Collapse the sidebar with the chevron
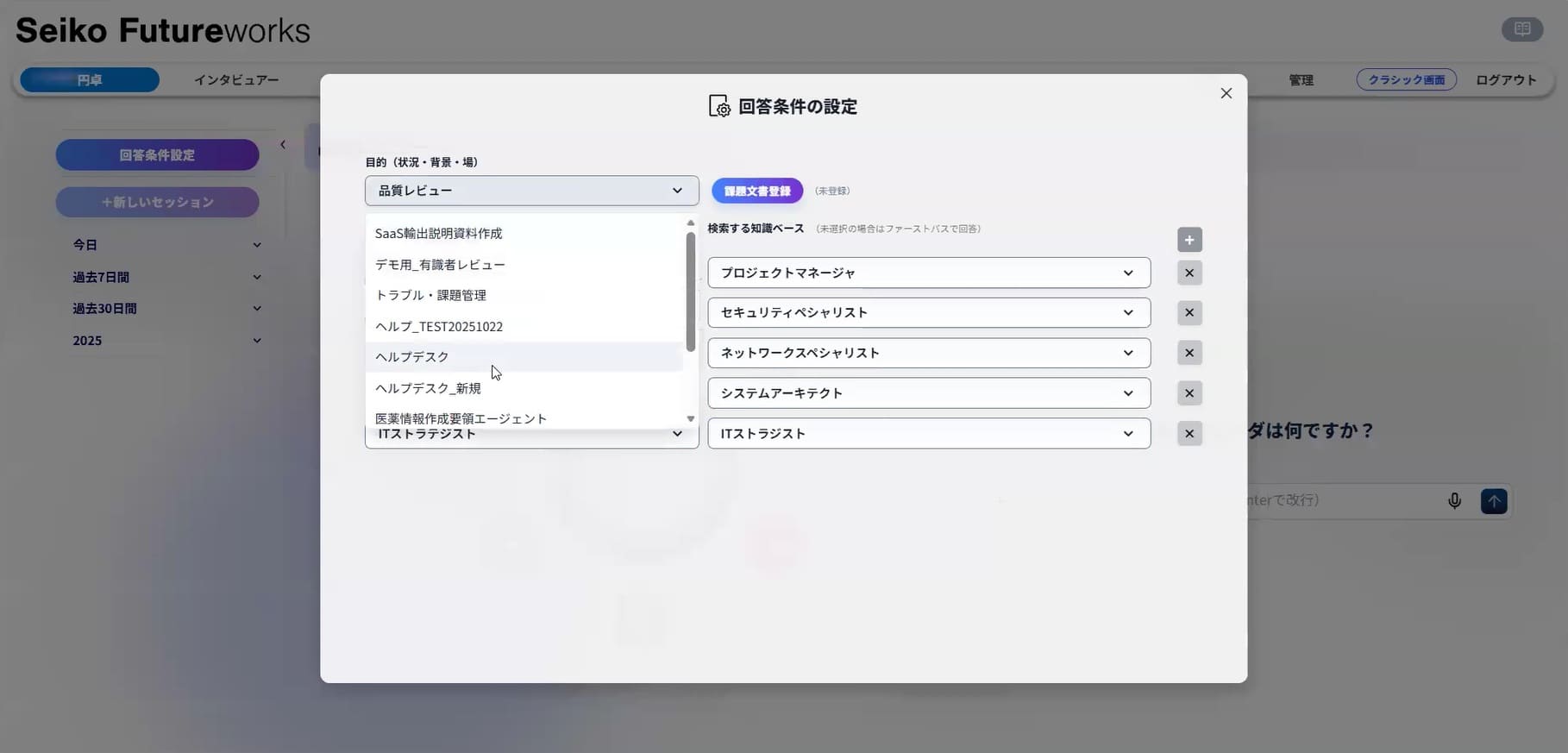Image resolution: width=1568 pixels, height=753 pixels. pyautogui.click(x=283, y=145)
